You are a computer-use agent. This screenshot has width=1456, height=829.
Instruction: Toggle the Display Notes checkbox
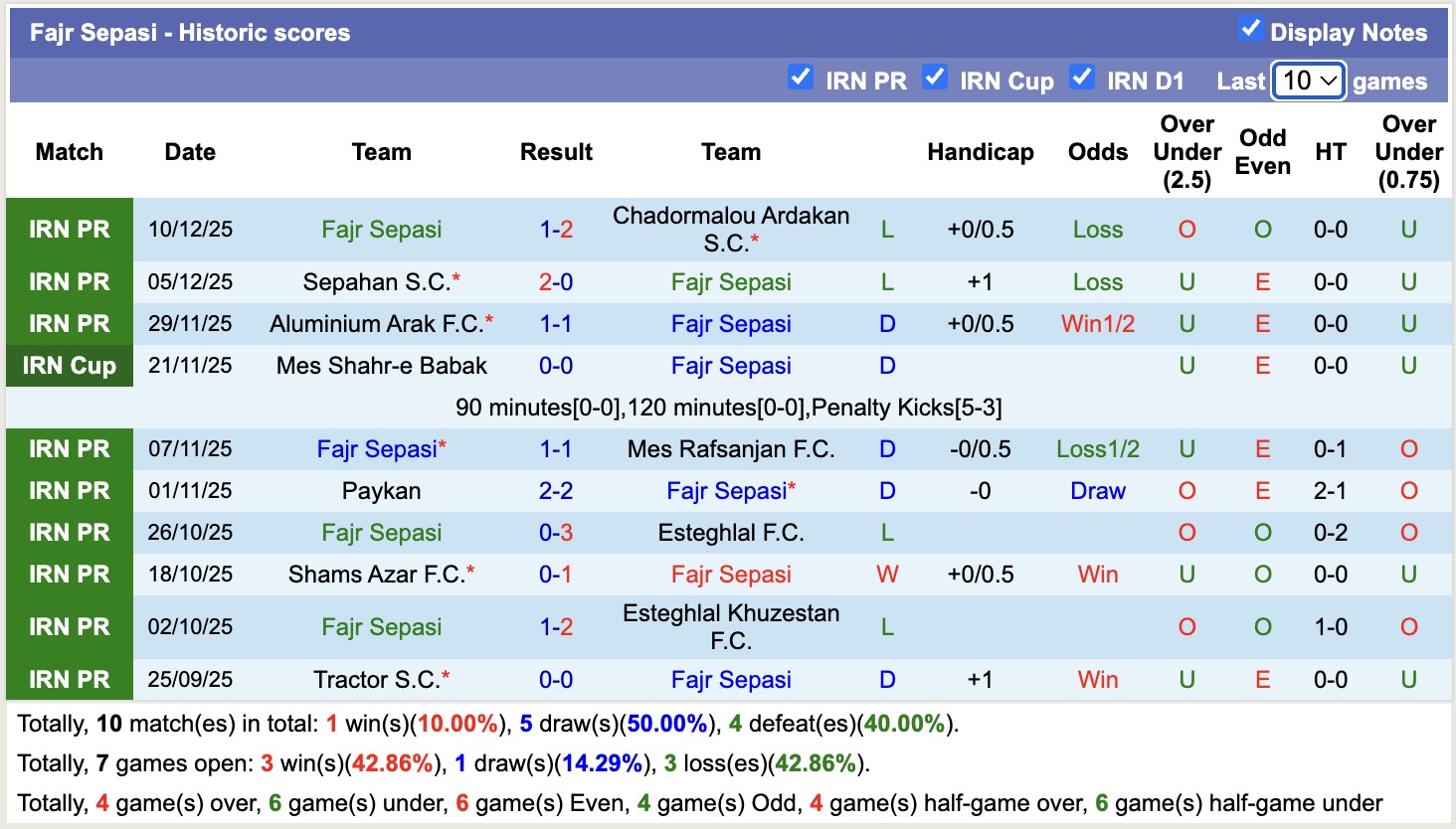tap(1251, 30)
